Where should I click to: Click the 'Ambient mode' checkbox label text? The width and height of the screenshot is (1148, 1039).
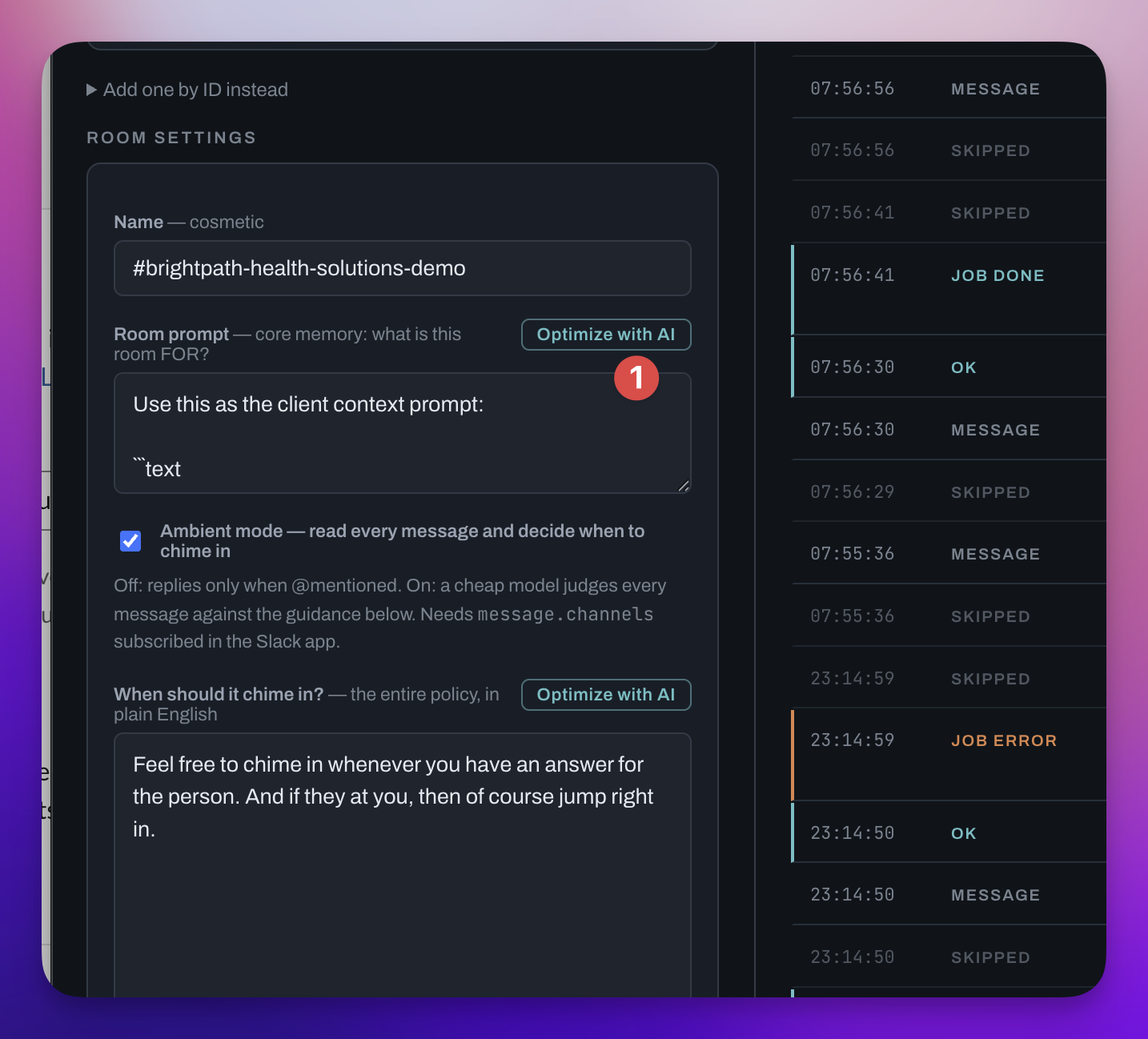[402, 541]
